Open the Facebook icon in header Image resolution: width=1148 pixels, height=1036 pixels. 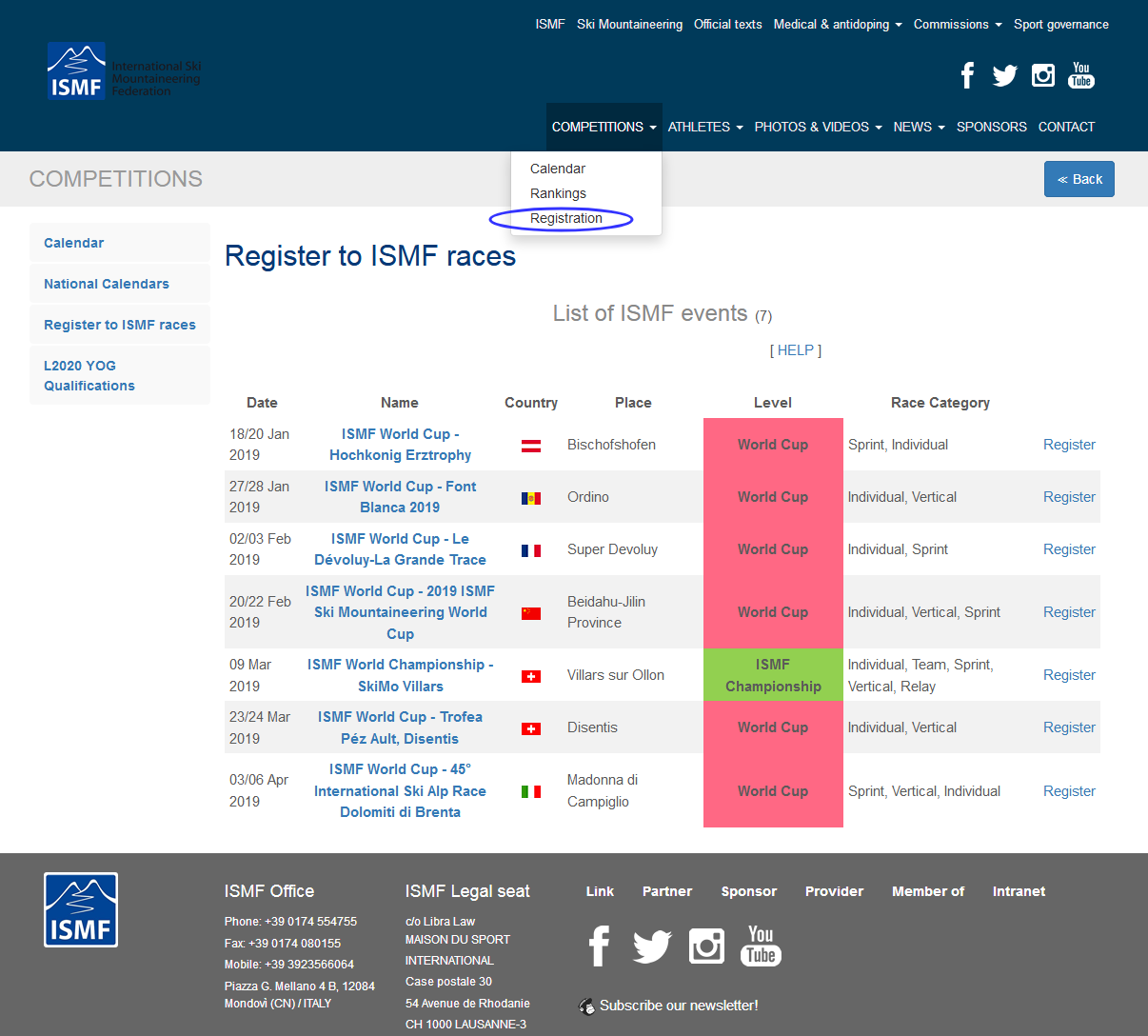point(967,75)
